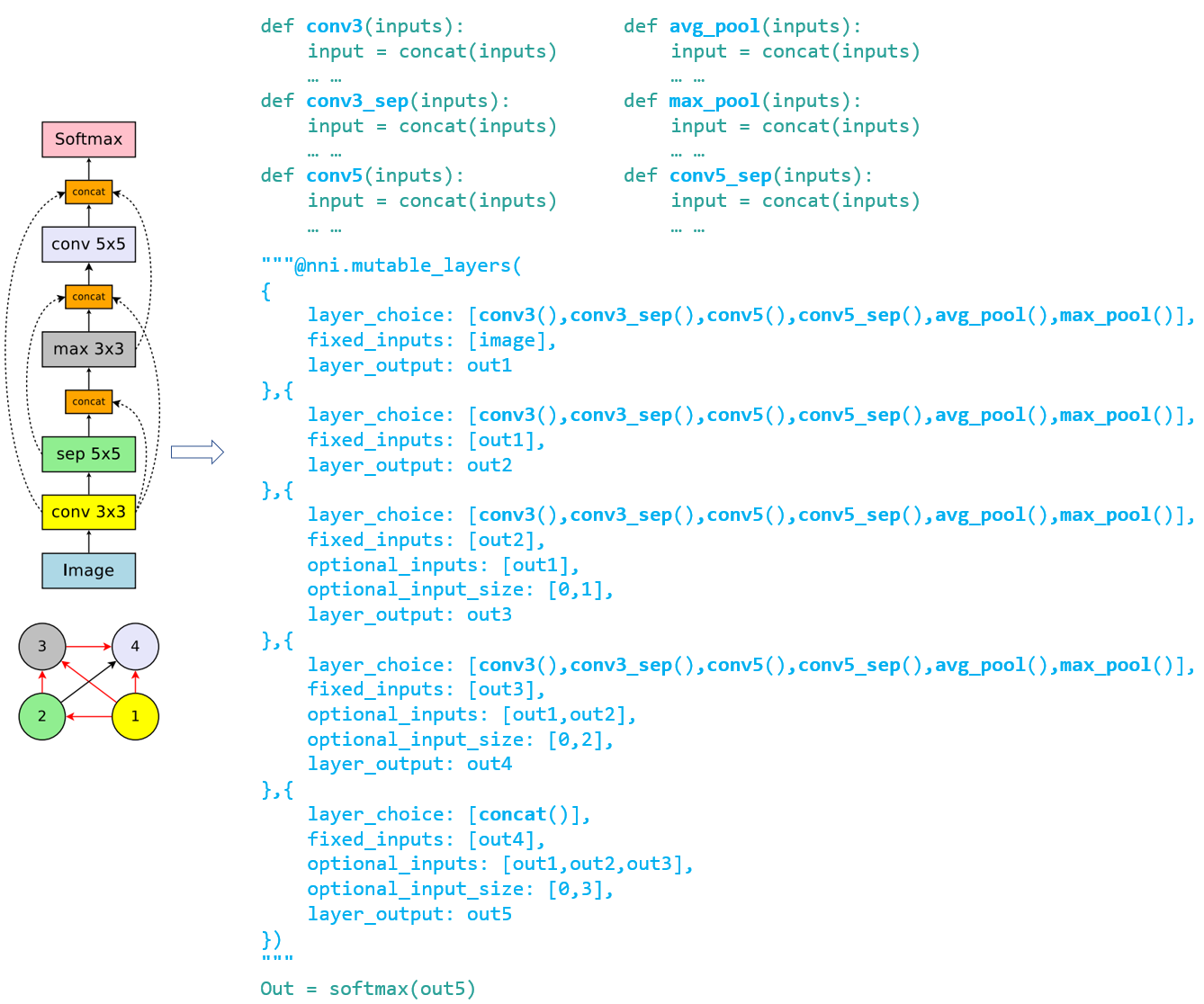Click node 2 in the graph
Image resolution: width=1204 pixels, height=1004 pixels.
[41, 715]
